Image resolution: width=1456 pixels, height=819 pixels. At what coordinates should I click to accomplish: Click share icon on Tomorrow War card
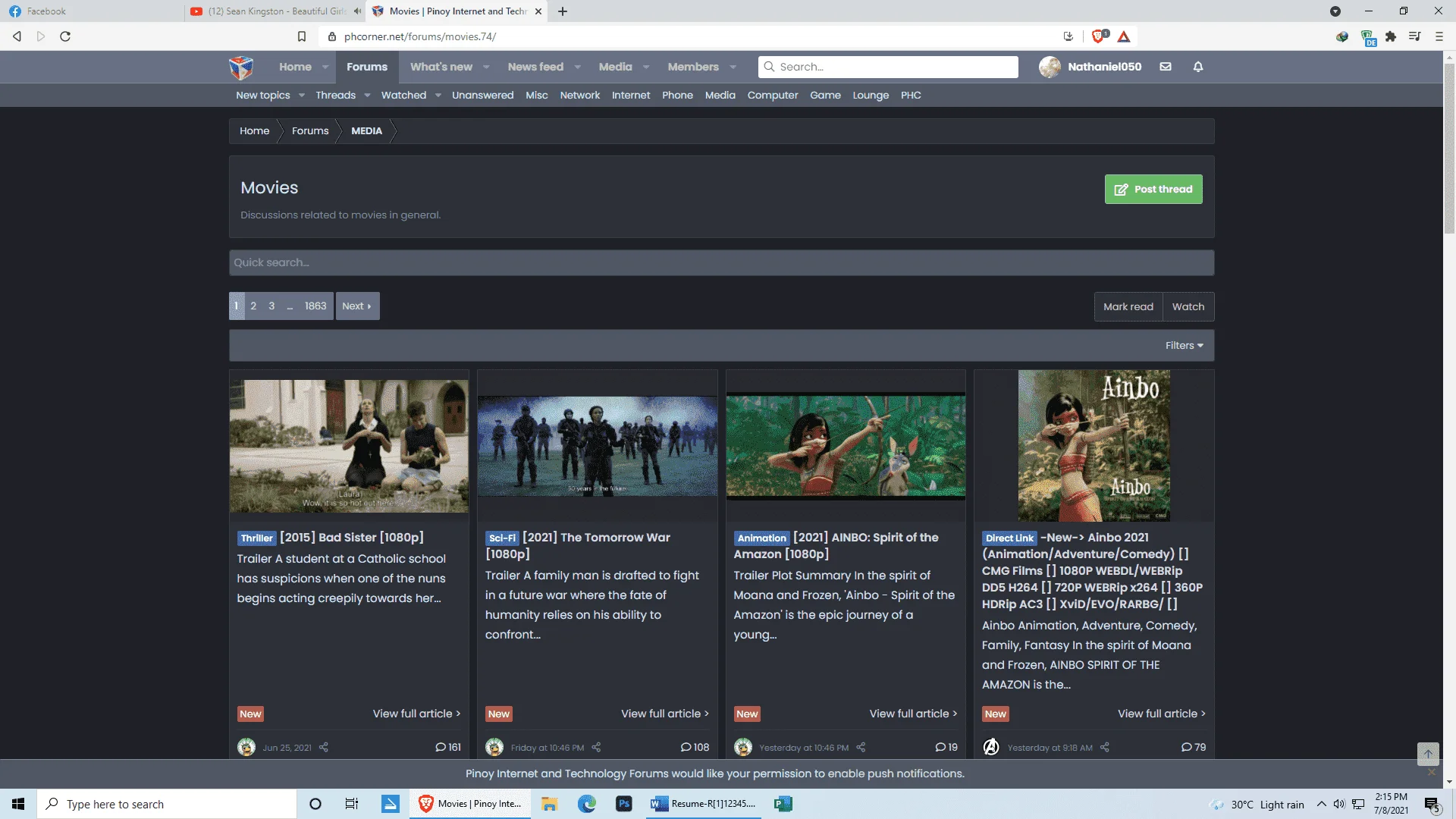(x=596, y=748)
